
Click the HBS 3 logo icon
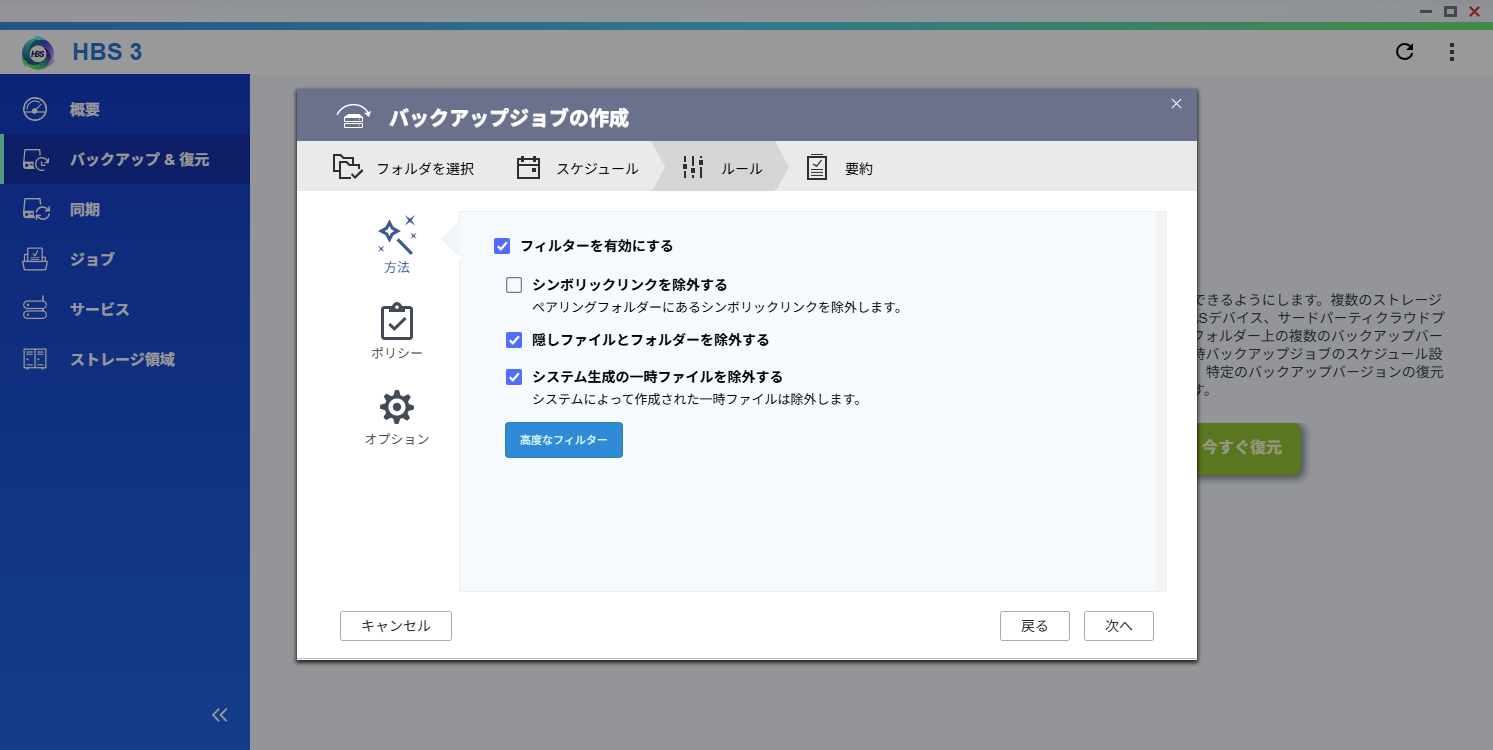pyautogui.click(x=38, y=53)
